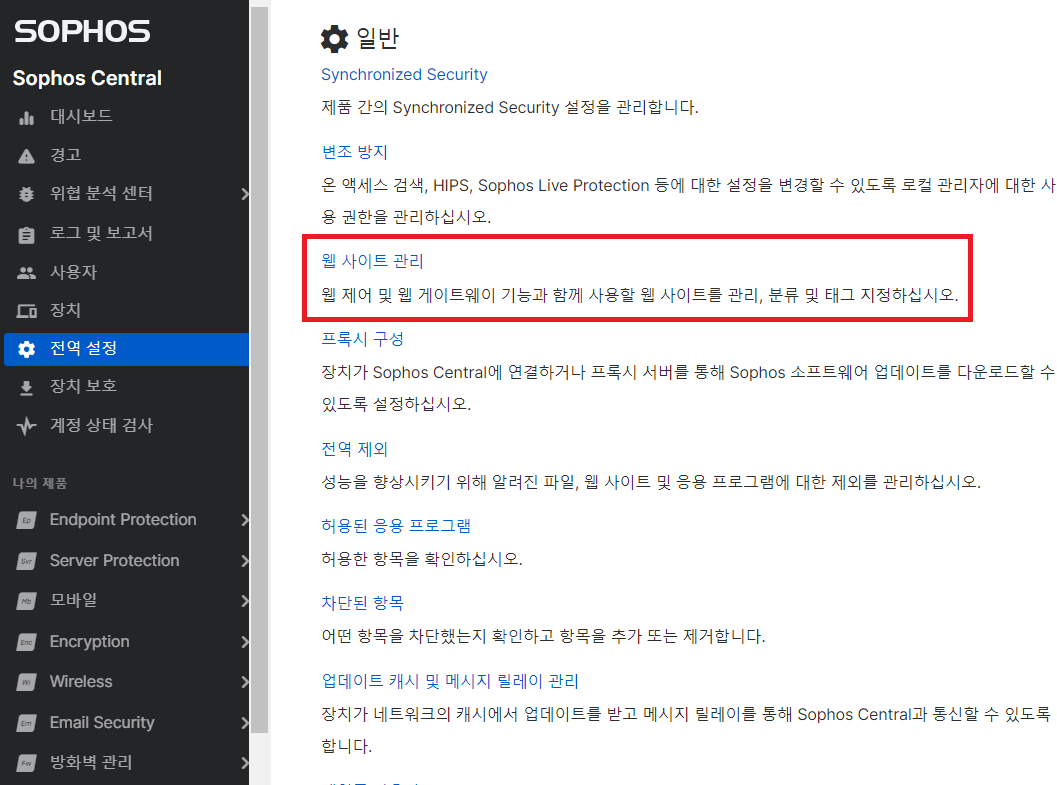
Task: Click the Email Security product icon
Action: 26,723
